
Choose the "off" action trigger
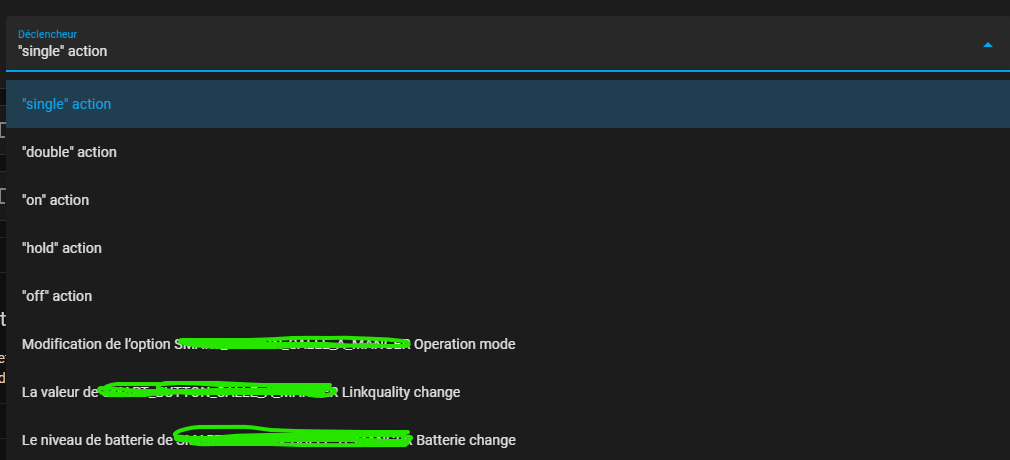click(x=56, y=296)
